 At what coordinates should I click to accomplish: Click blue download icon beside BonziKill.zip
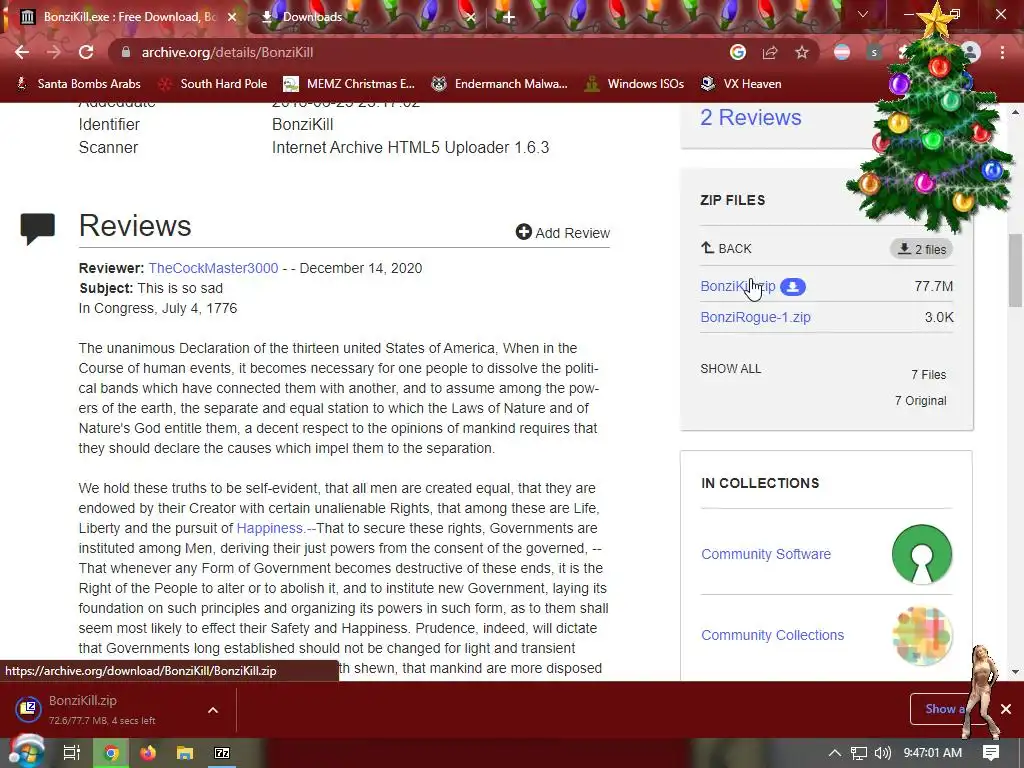[x=793, y=286]
